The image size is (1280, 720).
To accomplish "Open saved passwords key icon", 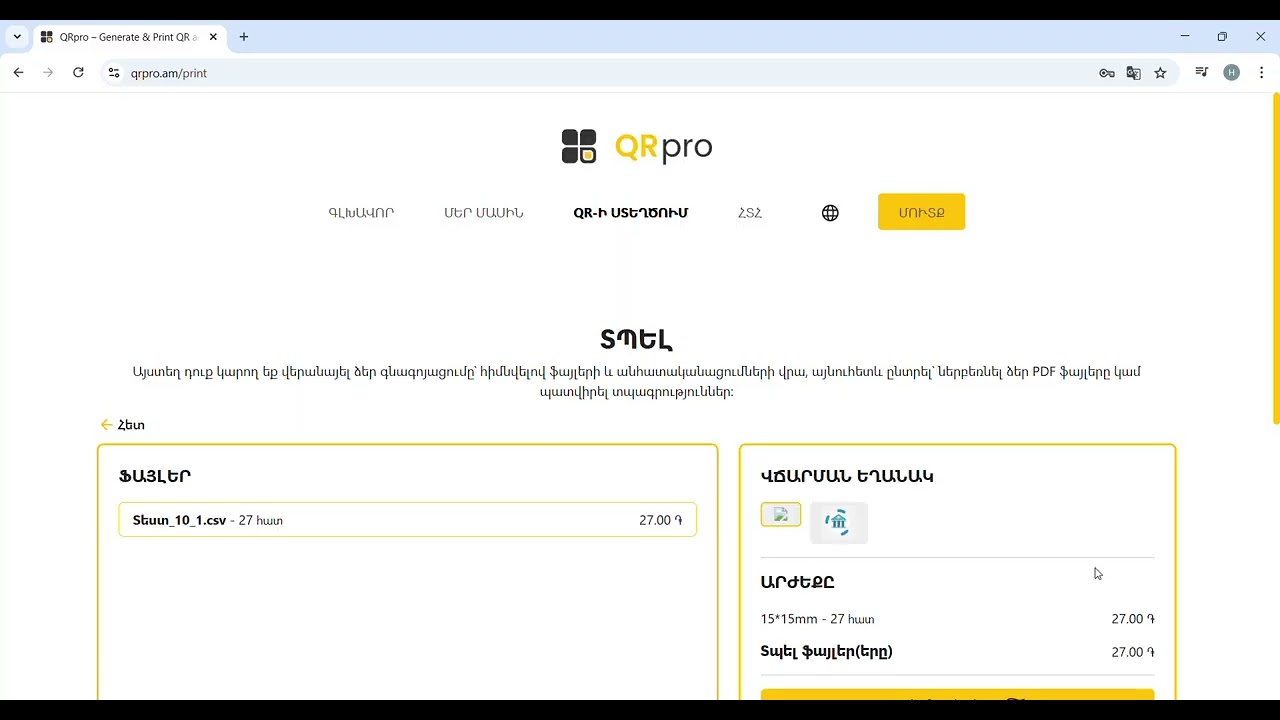I will click(x=1107, y=73).
